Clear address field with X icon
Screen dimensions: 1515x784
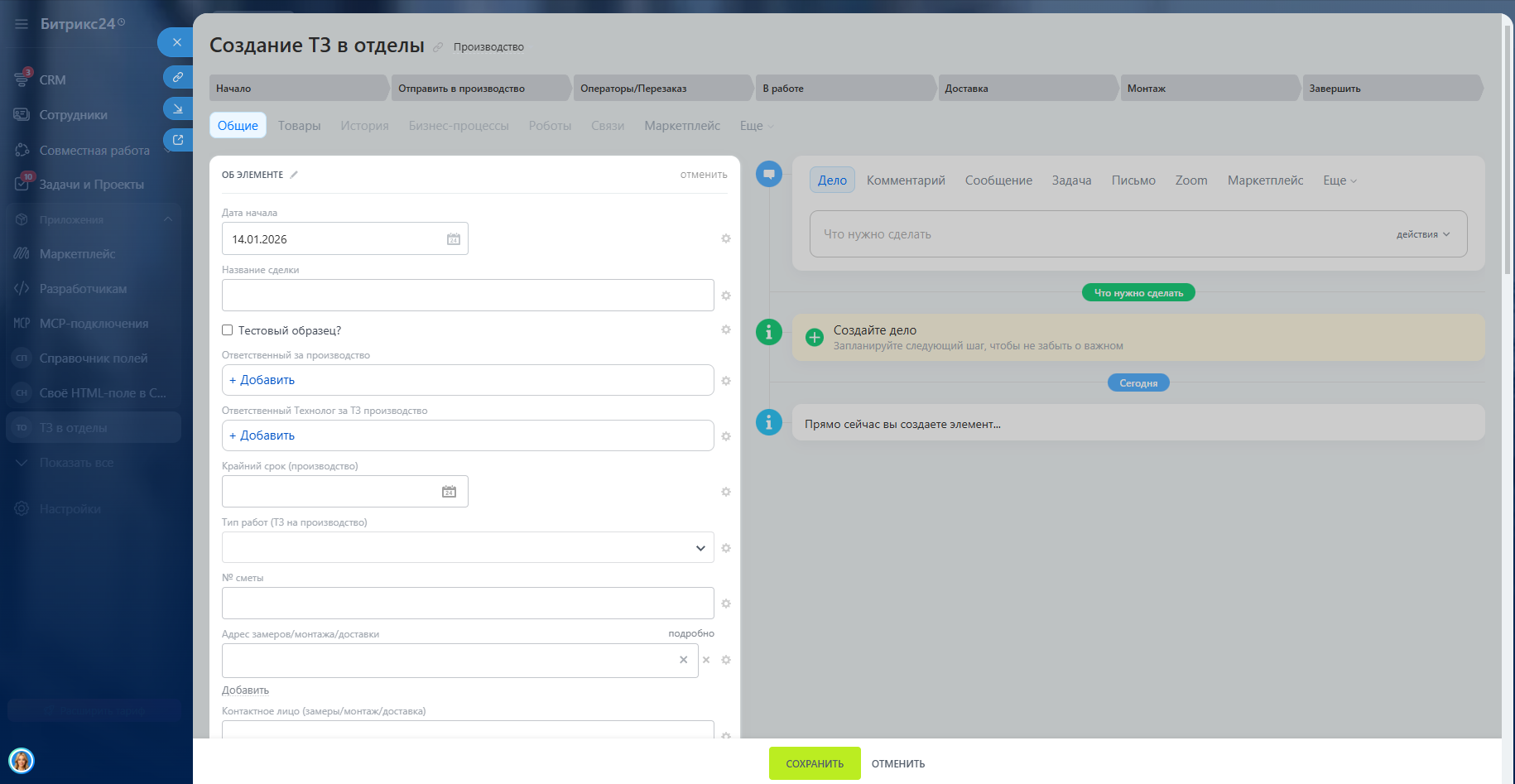(x=683, y=660)
